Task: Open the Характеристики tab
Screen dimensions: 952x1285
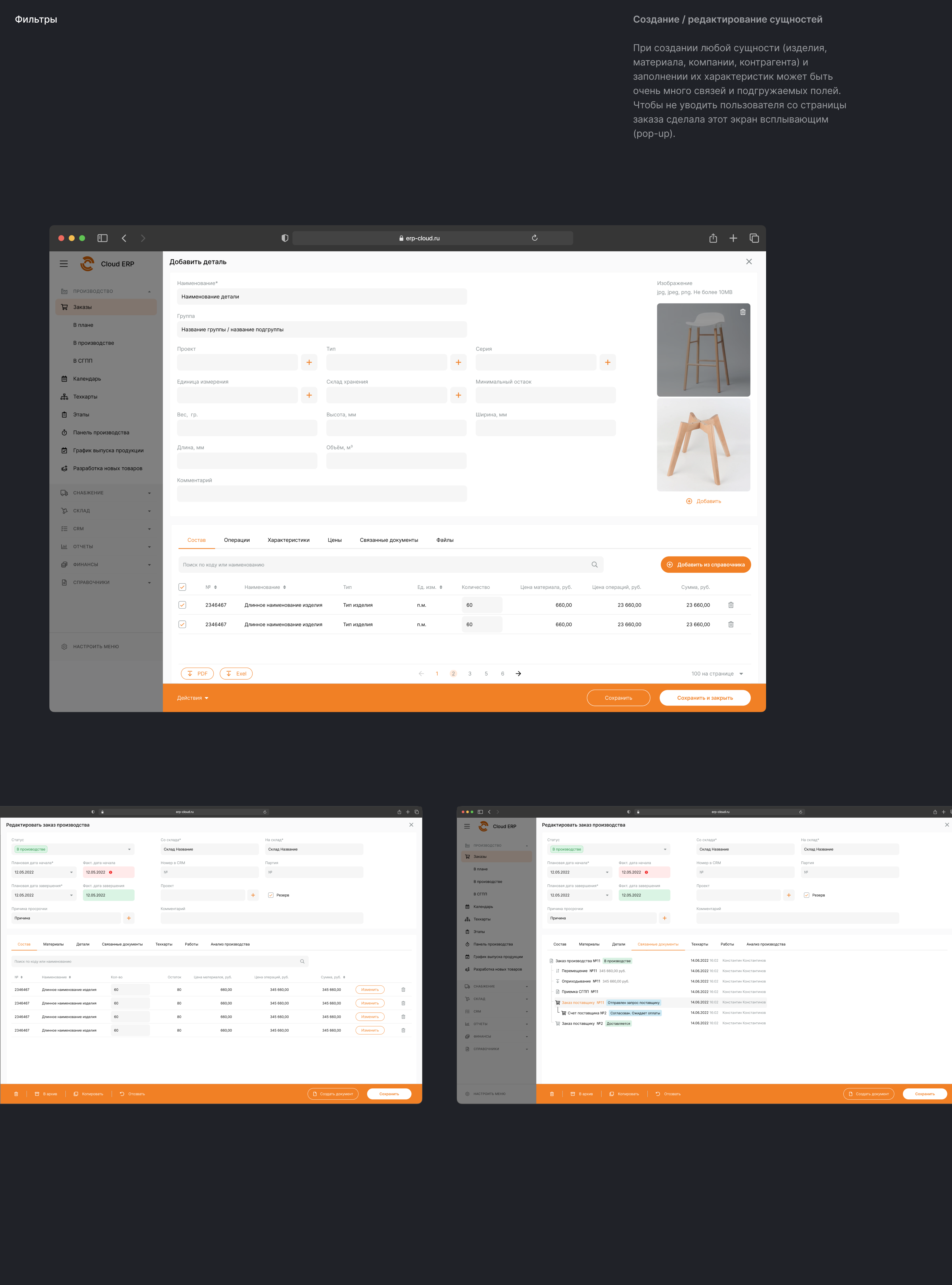Action: point(288,540)
